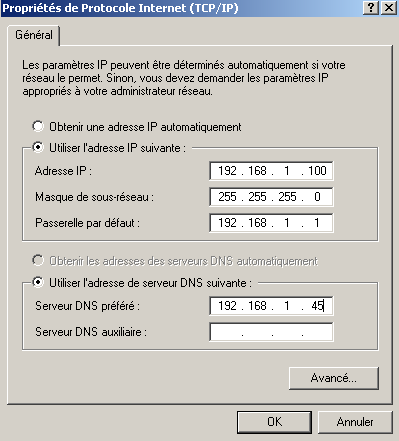The width and height of the screenshot is (399, 441).
Task: Select Obtenir une adresse IP automatiquement
Action: click(38, 127)
